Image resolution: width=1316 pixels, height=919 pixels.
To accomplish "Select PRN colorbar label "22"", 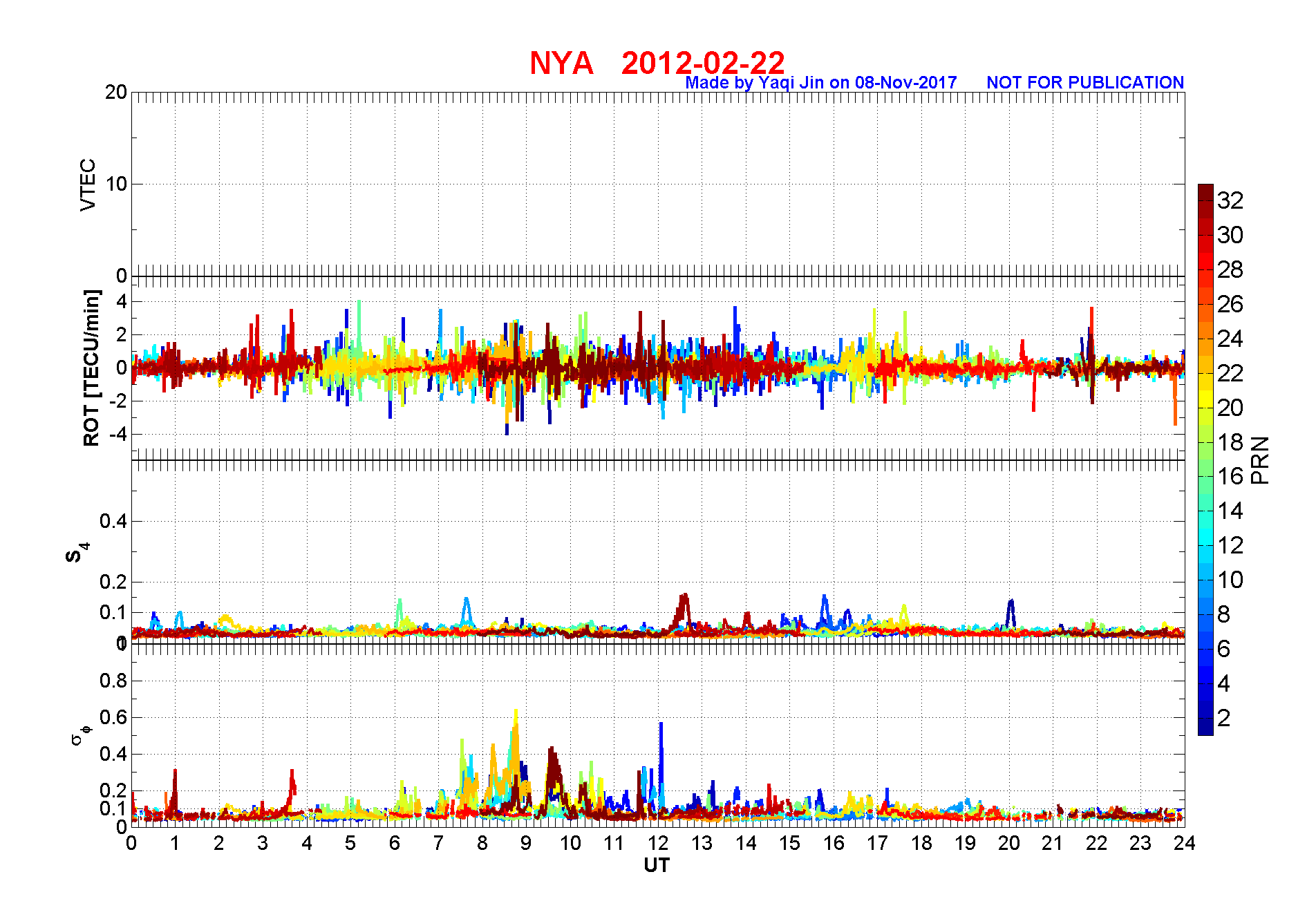I will (1230, 373).
